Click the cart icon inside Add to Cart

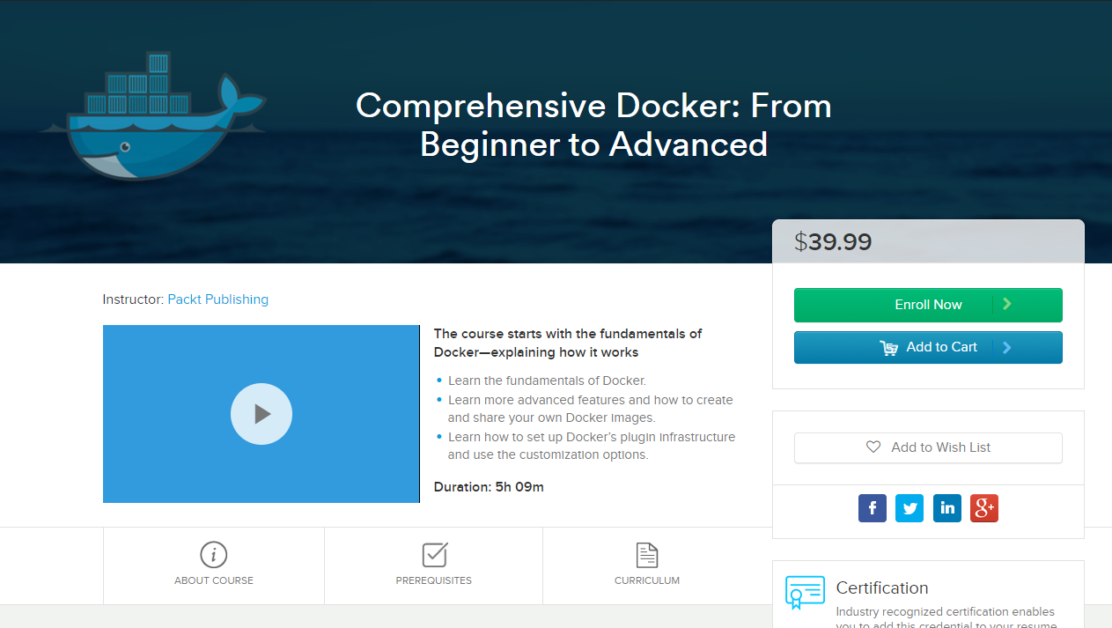889,347
